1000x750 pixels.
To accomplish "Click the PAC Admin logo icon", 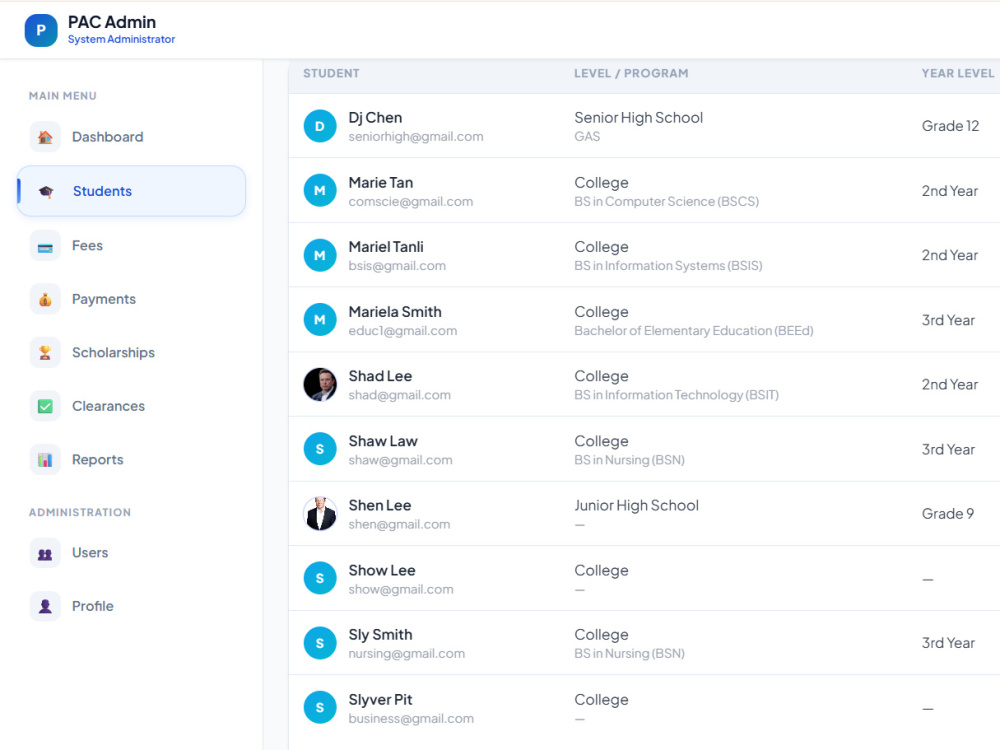I will pos(41,30).
